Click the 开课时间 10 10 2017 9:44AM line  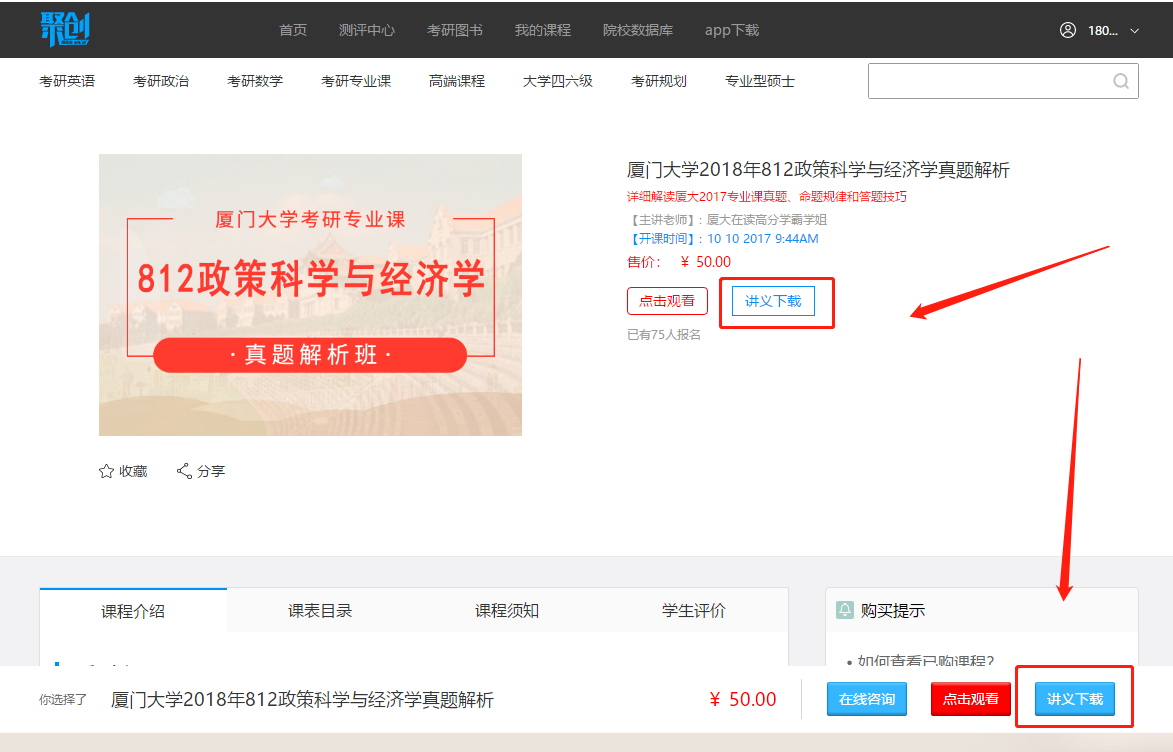[x=723, y=239]
